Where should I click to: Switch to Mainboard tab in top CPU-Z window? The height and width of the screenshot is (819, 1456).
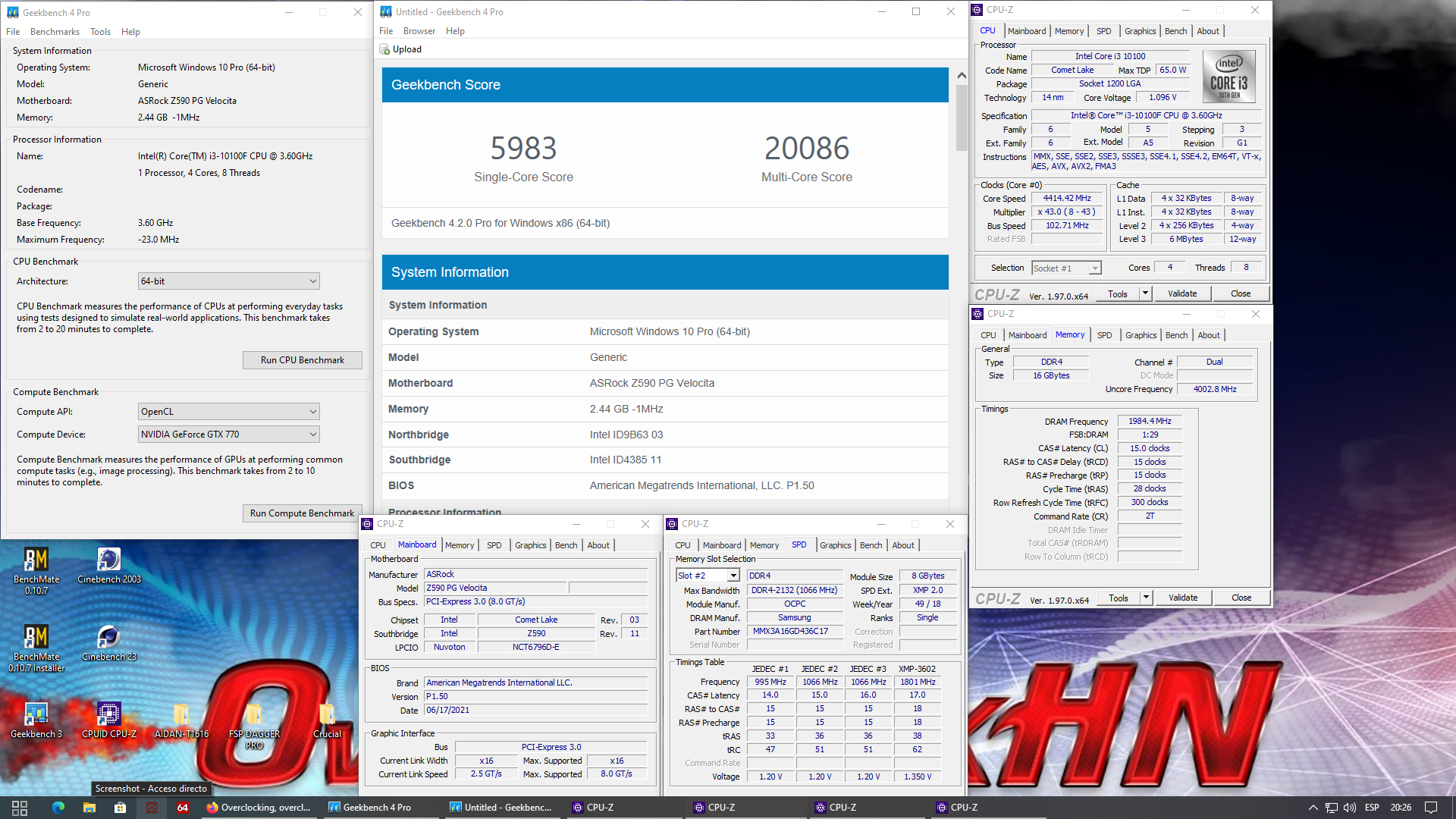(x=1027, y=31)
